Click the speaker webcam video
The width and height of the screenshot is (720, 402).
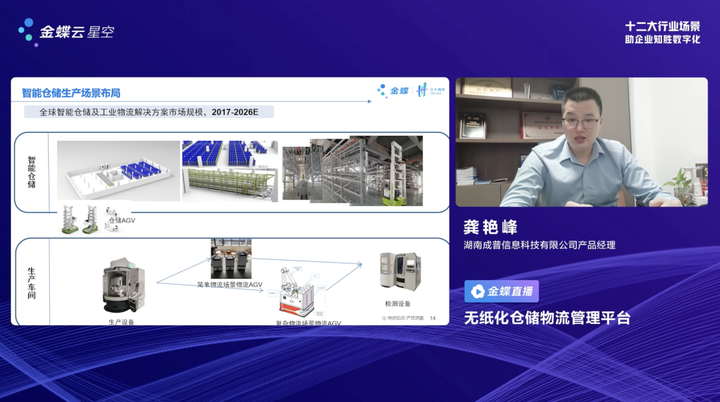click(581, 142)
